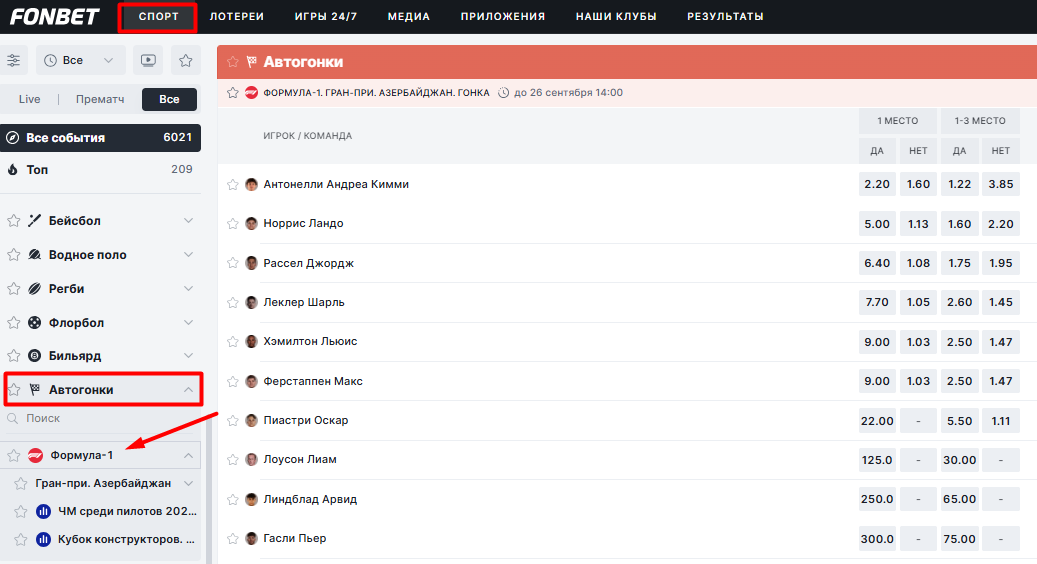
Task: Star driver Рассел Джордж
Action: coord(233,263)
